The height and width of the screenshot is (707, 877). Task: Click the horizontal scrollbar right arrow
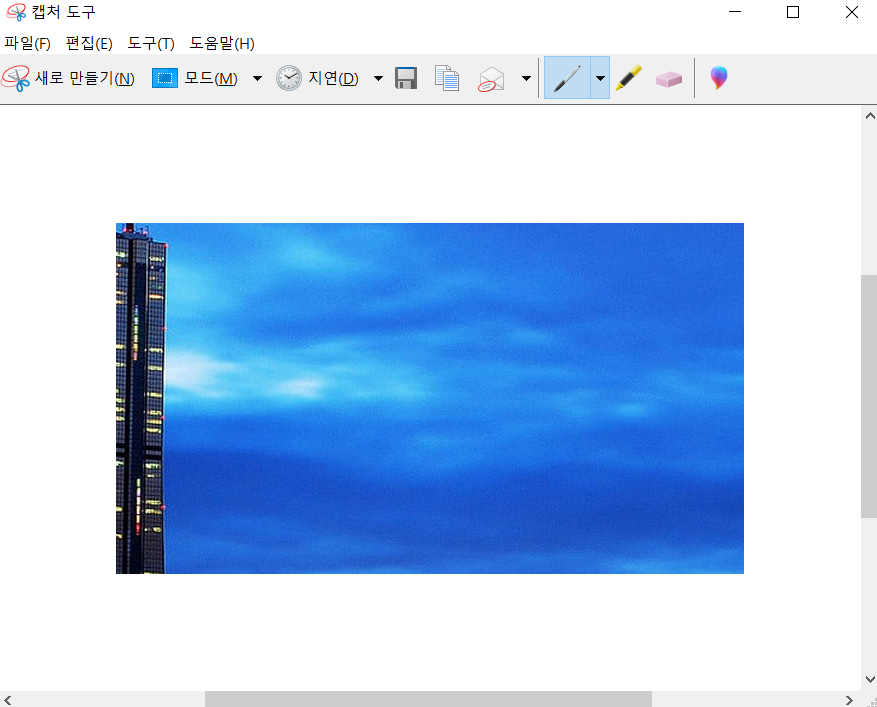point(849,700)
